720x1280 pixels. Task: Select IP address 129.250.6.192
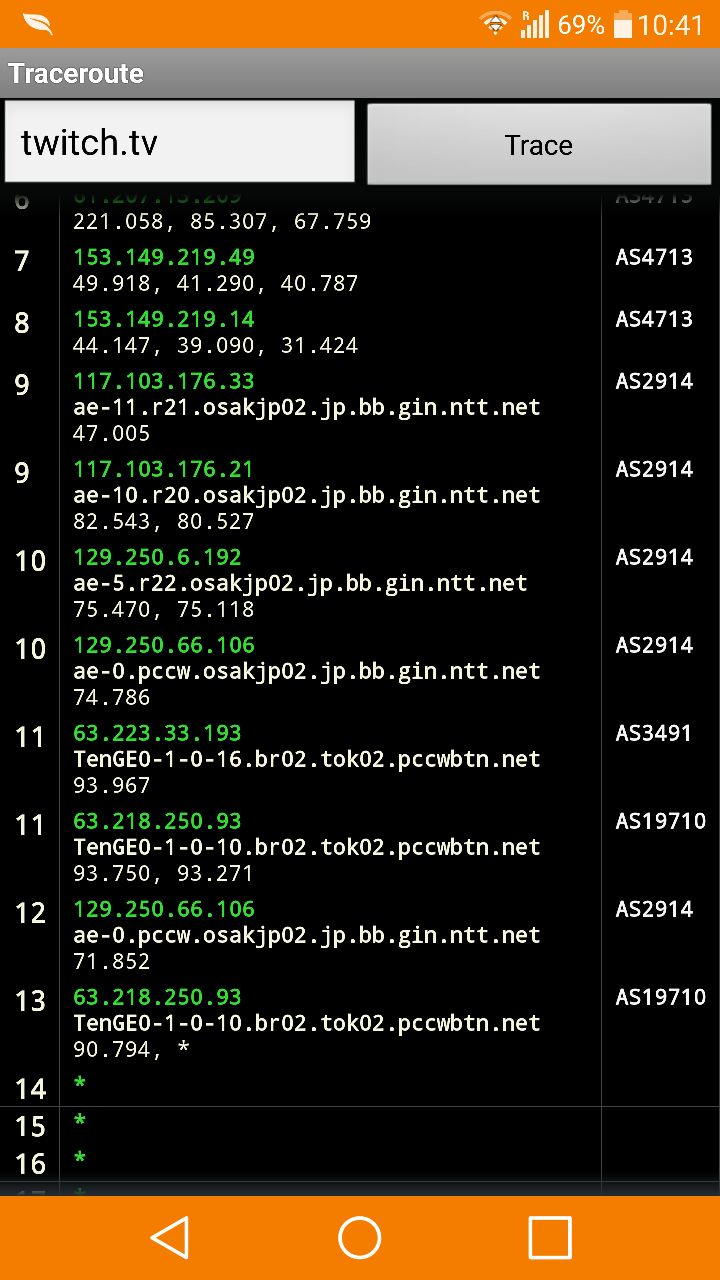tap(157, 557)
